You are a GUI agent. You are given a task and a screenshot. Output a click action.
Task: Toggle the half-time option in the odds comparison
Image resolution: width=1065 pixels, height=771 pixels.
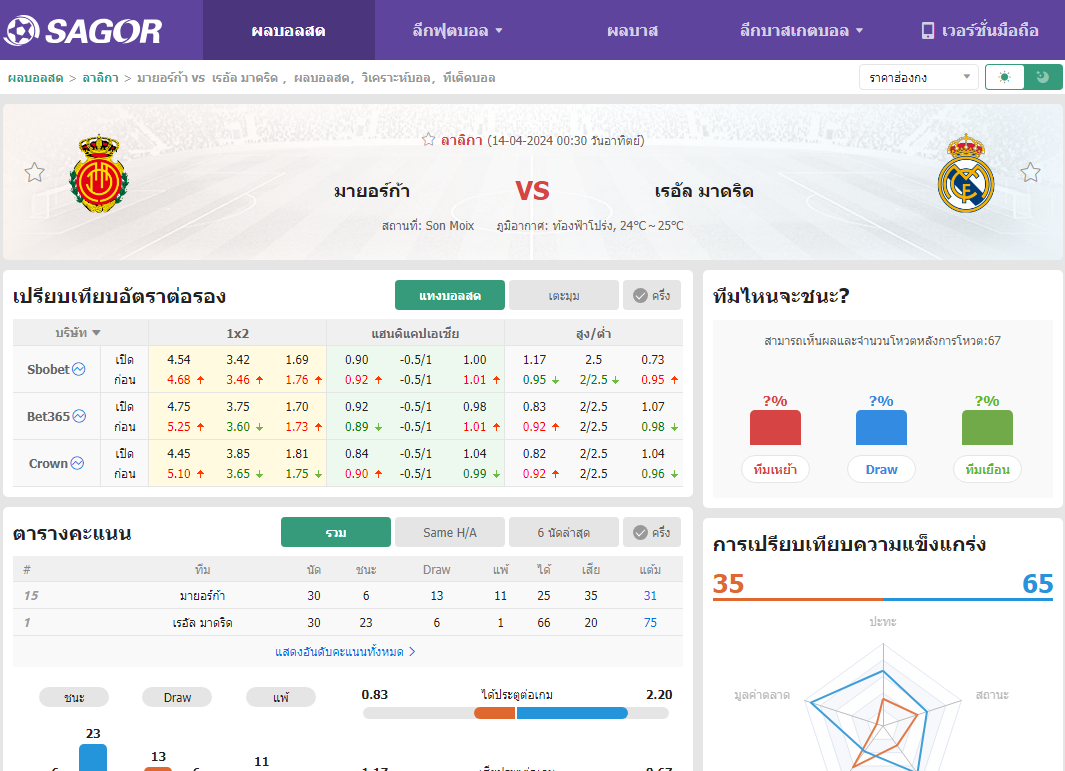click(x=652, y=295)
